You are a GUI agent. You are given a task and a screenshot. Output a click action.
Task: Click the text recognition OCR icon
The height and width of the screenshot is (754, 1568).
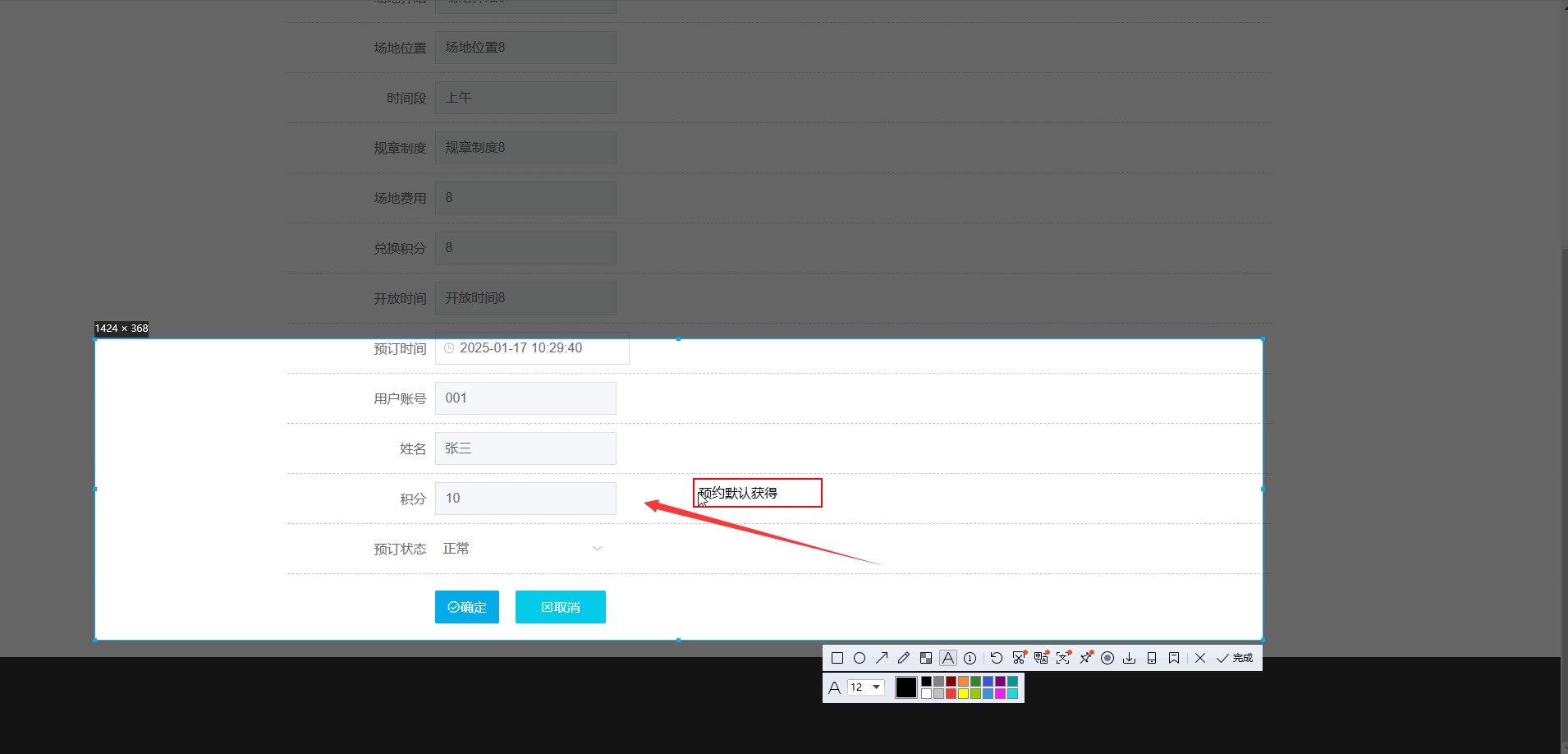[1063, 658]
